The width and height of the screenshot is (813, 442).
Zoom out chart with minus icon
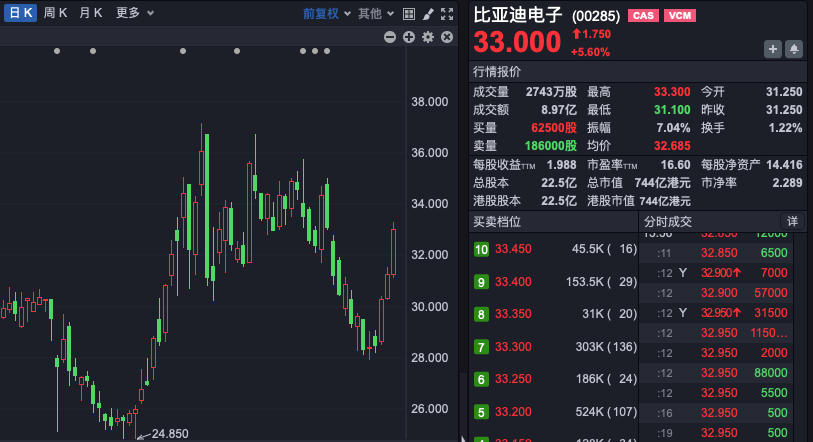click(391, 37)
